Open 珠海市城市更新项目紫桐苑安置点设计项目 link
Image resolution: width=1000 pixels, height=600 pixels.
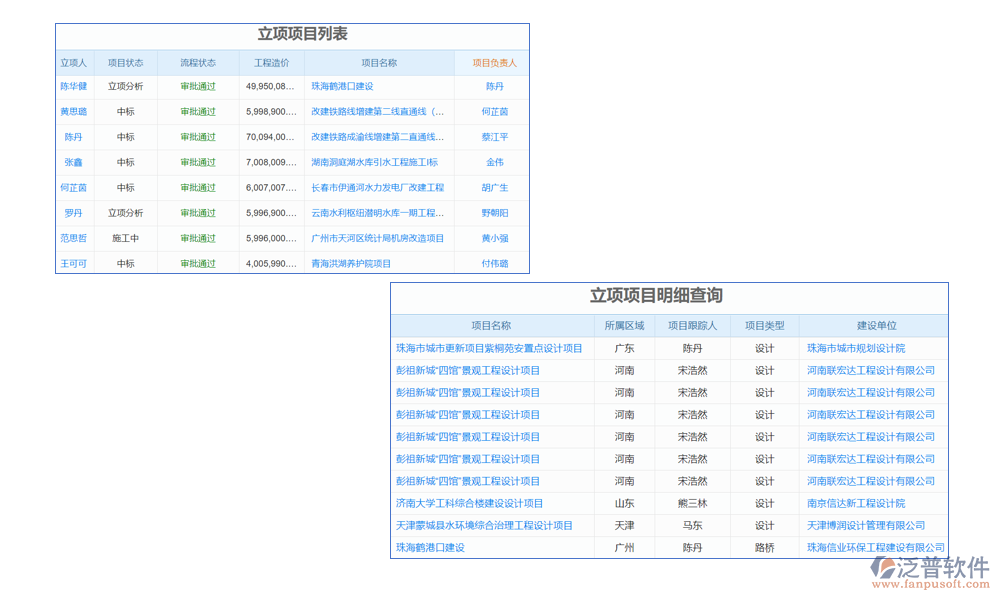pos(489,349)
